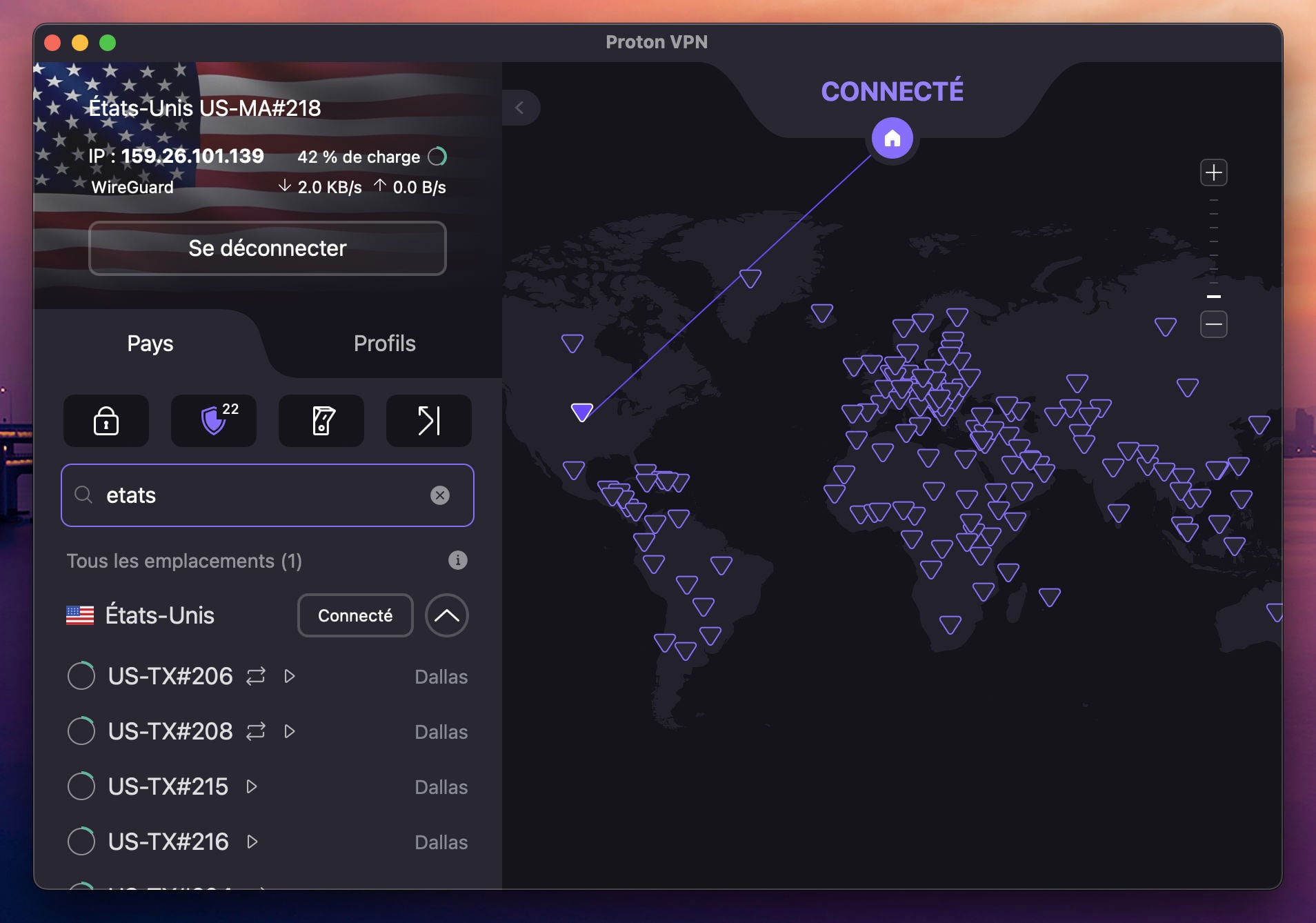Click the États-Unis US-MA#218 header title

click(205, 108)
